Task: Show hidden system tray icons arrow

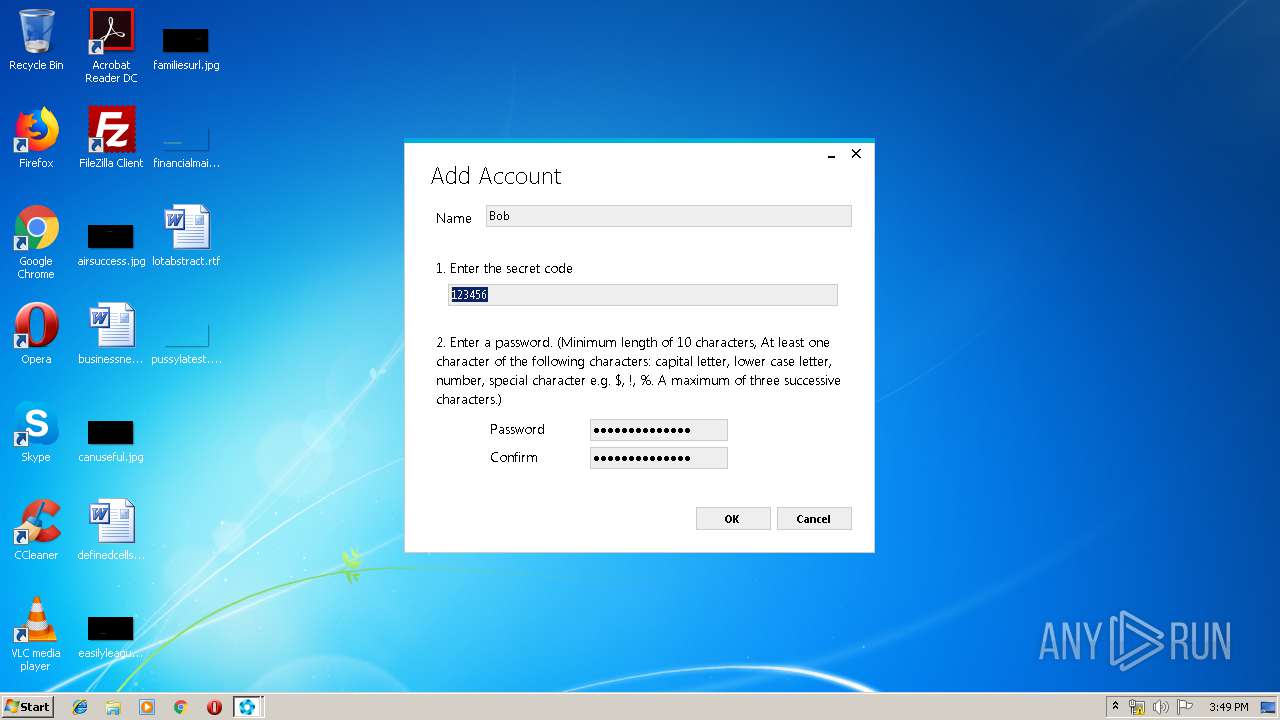Action: click(x=1115, y=707)
